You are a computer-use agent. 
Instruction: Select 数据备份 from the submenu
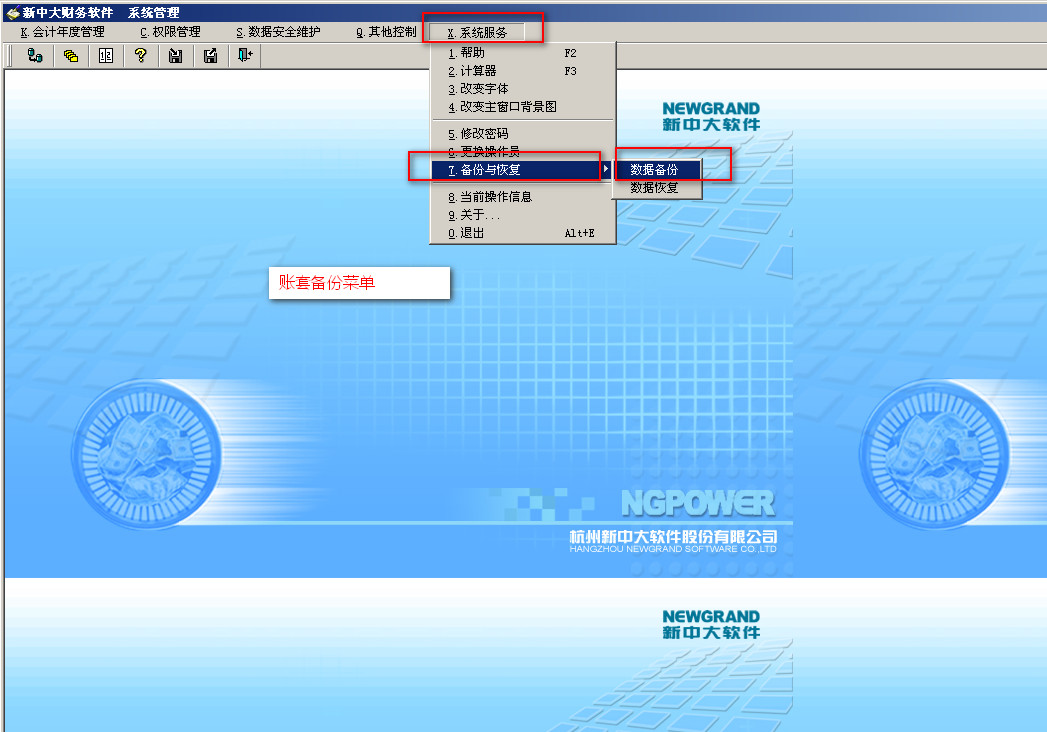click(x=654, y=170)
